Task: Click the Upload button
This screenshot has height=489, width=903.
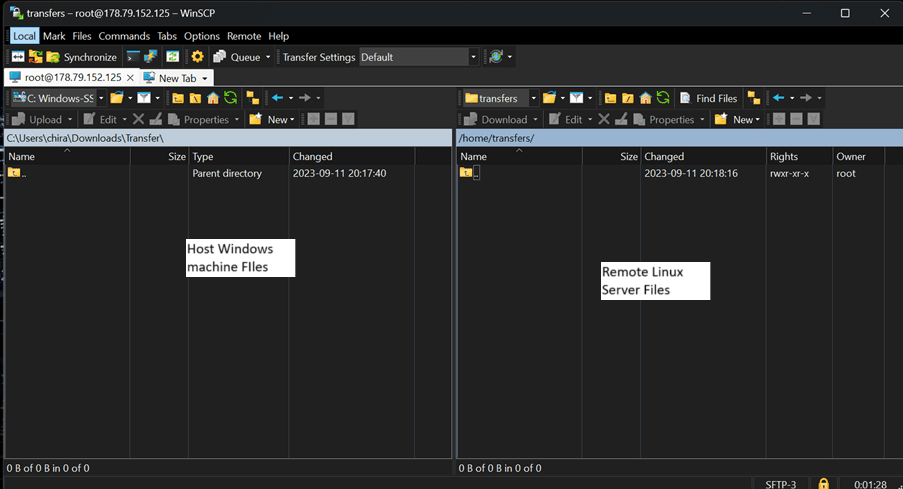Action: pyautogui.click(x=37, y=119)
